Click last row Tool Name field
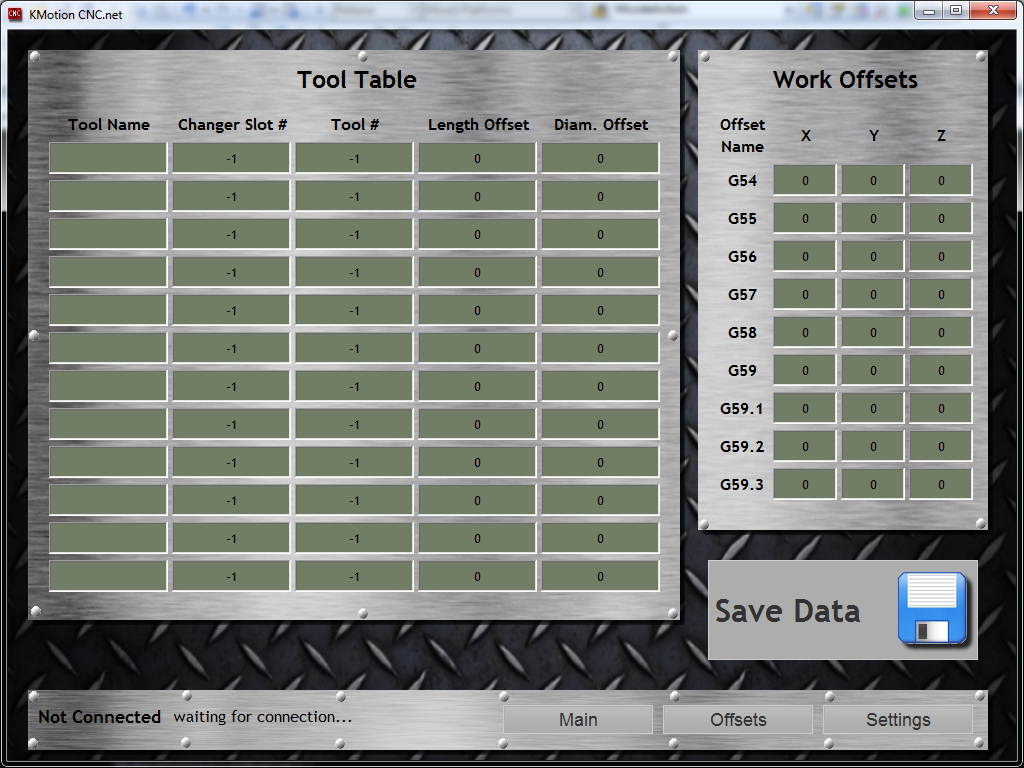 tap(108, 576)
